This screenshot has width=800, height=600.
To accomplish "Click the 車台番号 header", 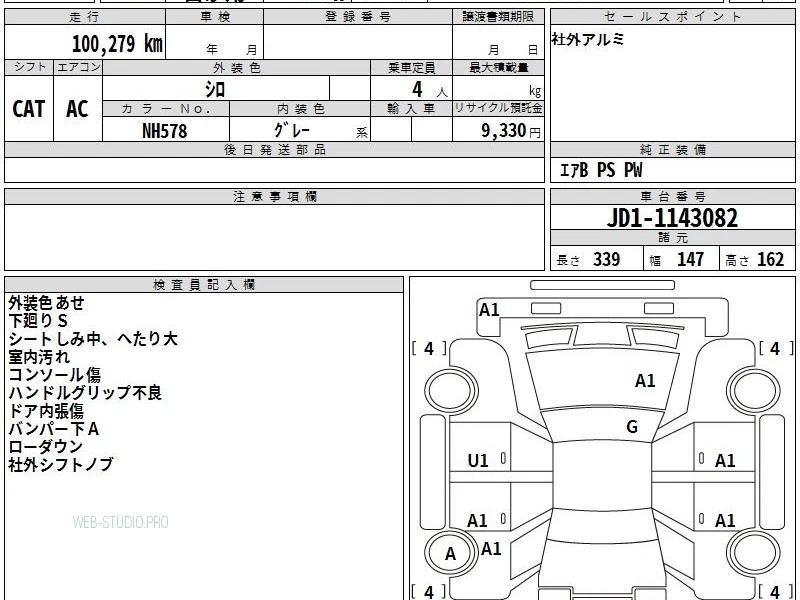I will [x=672, y=196].
